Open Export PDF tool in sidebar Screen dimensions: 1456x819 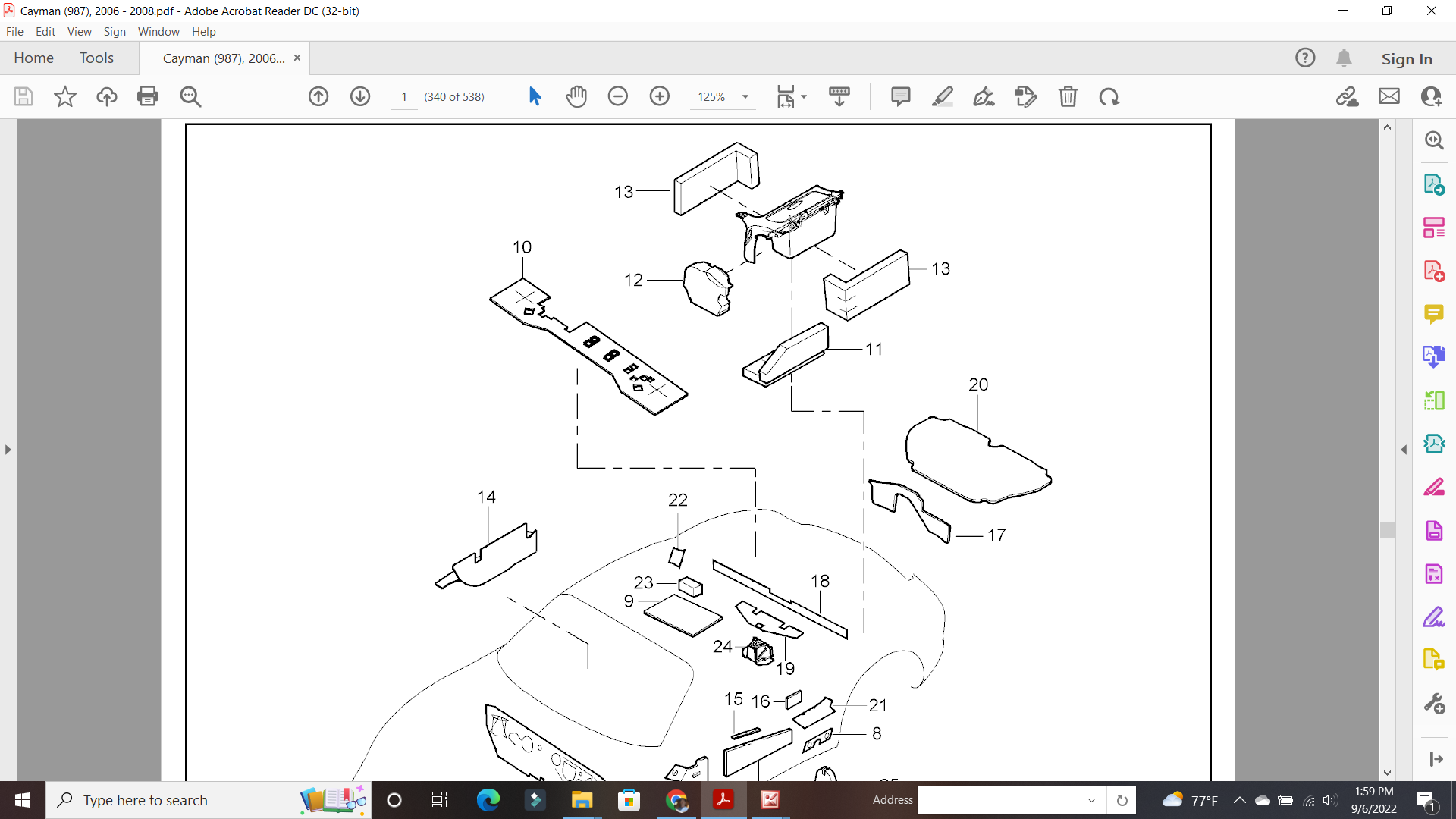pos(1433,184)
